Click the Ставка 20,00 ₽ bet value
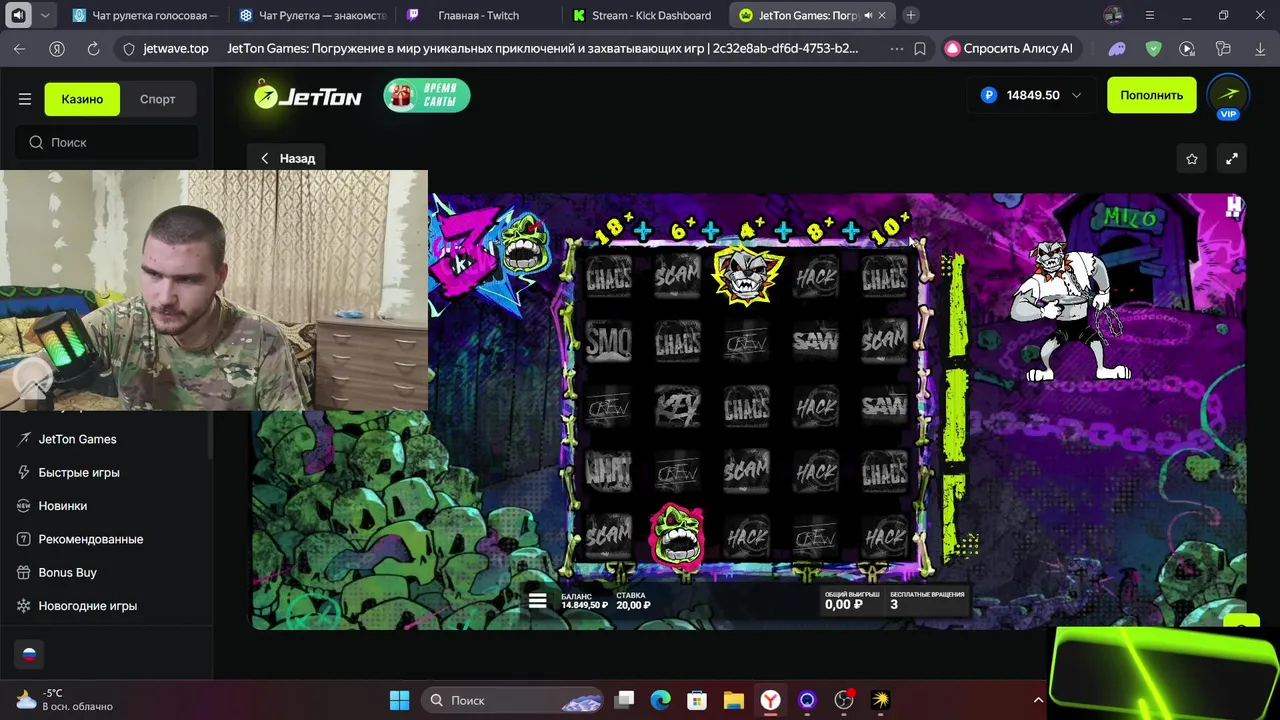This screenshot has width=1280, height=720. pyautogui.click(x=633, y=600)
